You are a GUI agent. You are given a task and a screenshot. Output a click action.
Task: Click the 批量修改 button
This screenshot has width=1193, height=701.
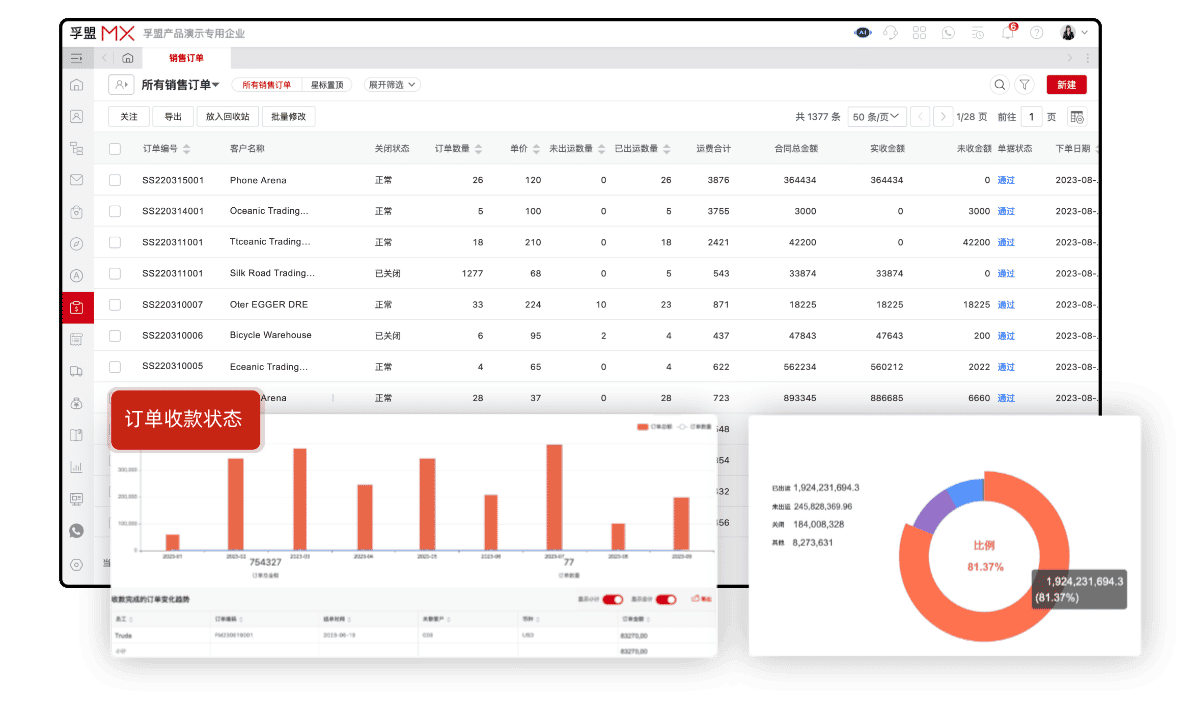(288, 117)
